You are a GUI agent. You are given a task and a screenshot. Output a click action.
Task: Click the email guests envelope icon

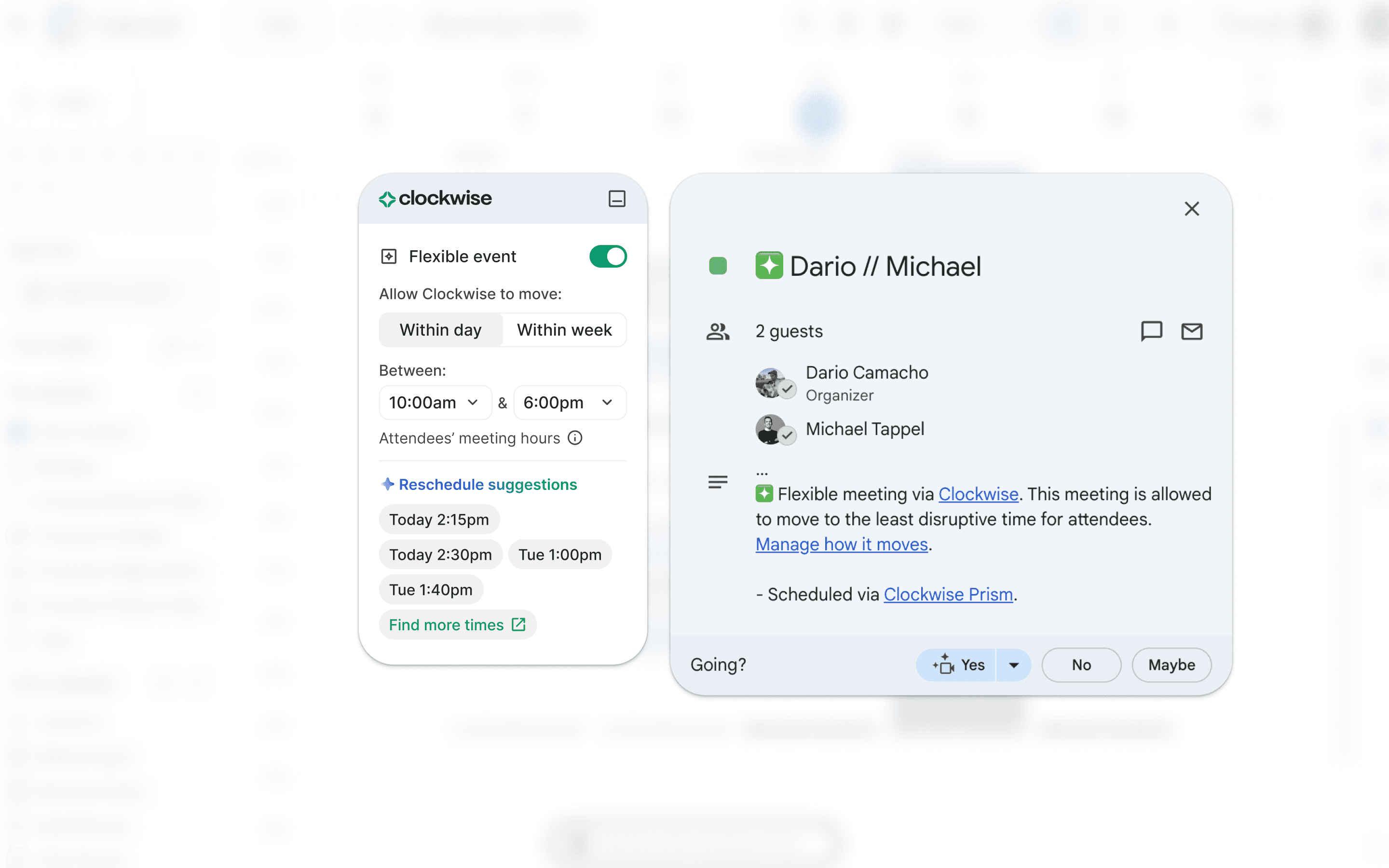[1192, 331]
